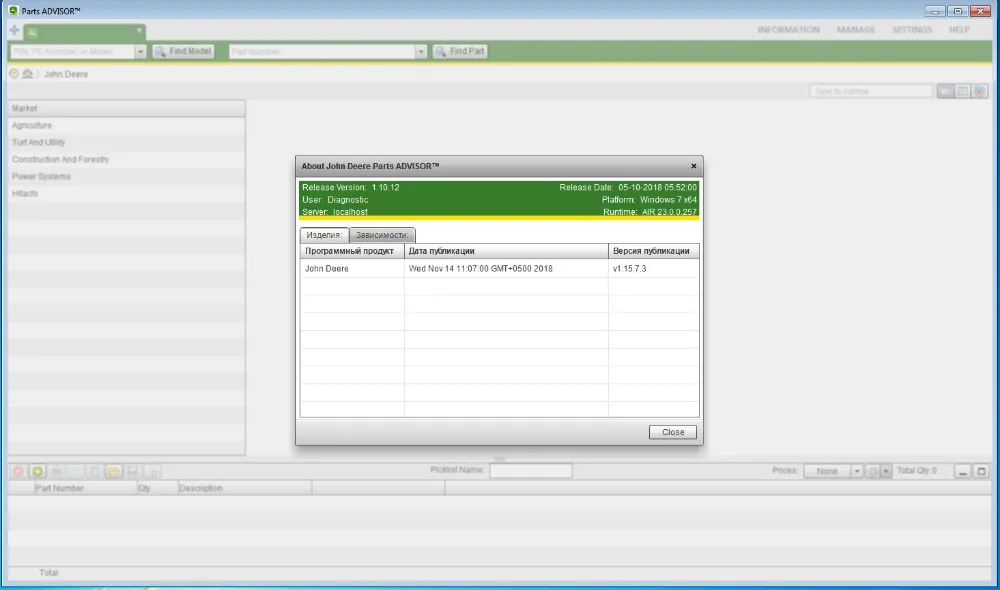Viewport: 1000px width, 590px height.
Task: Select the v1.15.7.3 version cell
Action: [654, 269]
